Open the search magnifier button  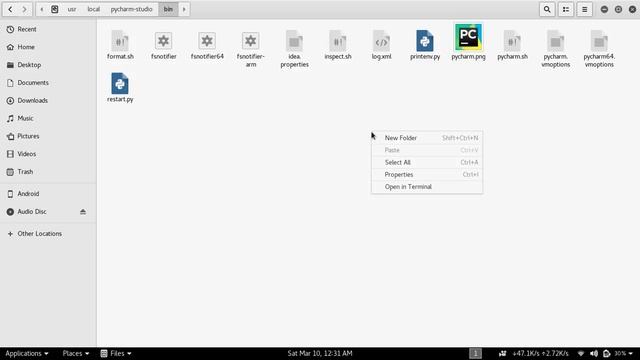click(x=547, y=9)
